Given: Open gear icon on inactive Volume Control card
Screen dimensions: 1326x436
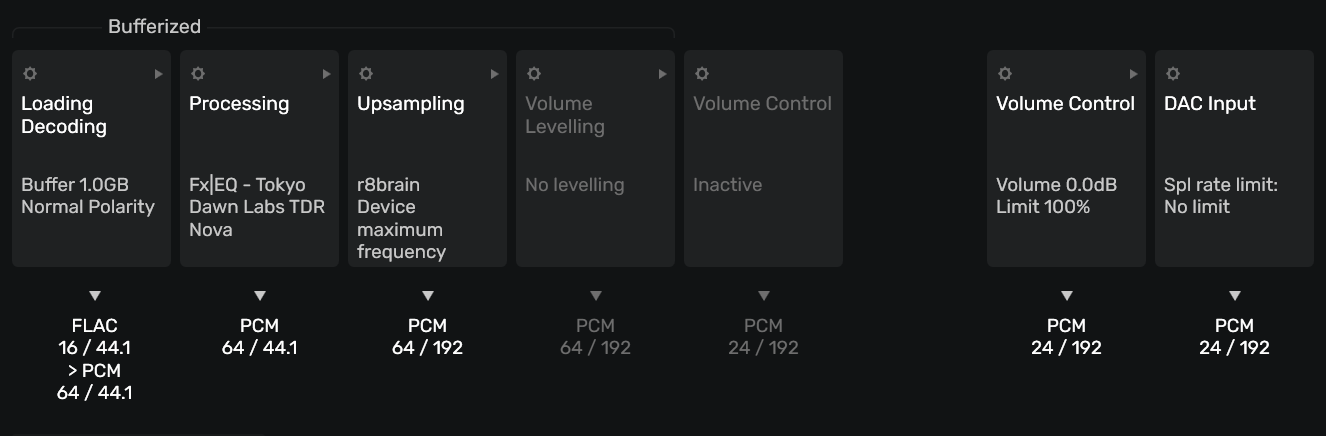Looking at the screenshot, I should tap(702, 74).
